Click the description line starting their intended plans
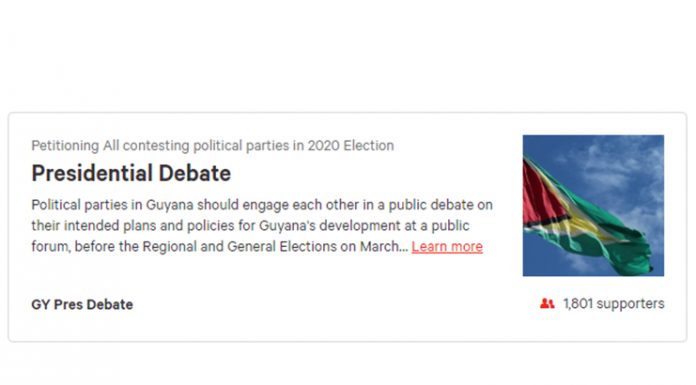The width and height of the screenshot is (696, 385). (250, 226)
